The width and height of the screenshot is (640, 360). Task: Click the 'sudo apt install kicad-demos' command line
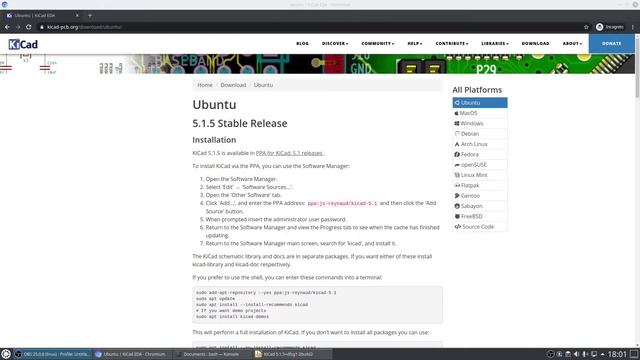pyautogui.click(x=232, y=316)
